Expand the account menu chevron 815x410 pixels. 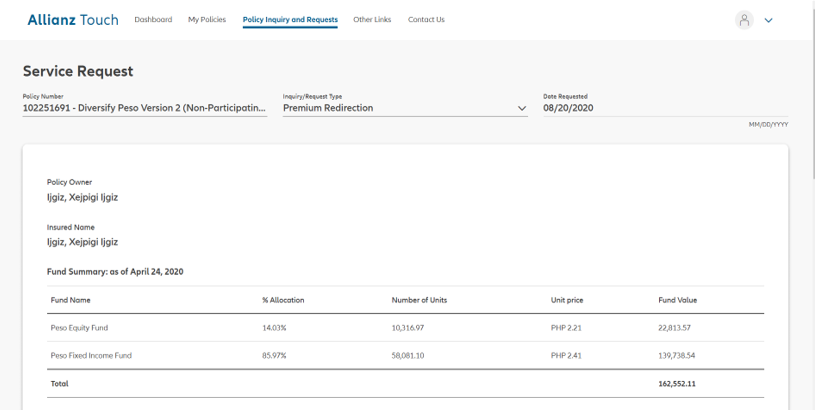tap(768, 20)
